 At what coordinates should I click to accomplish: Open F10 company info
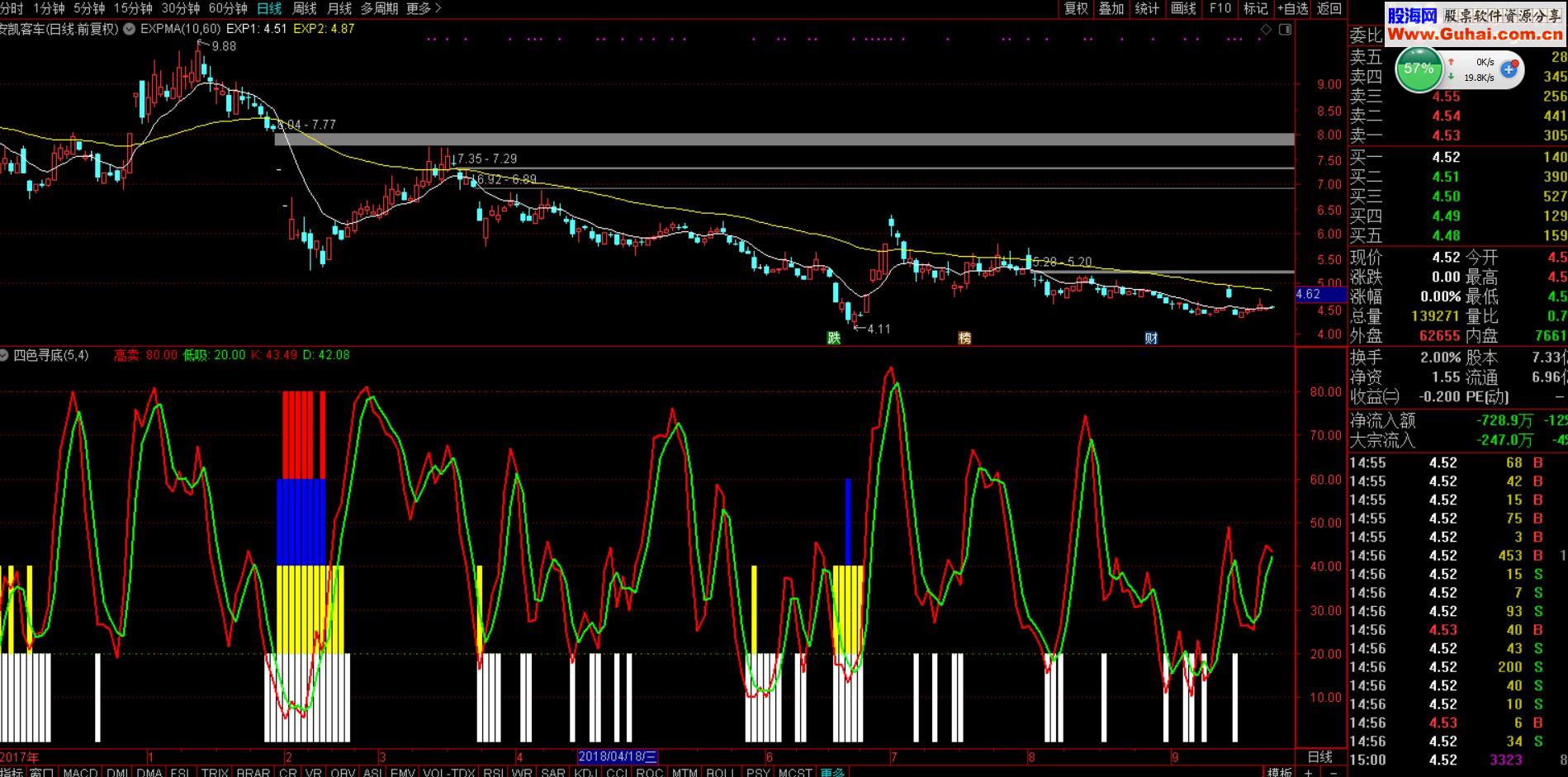[1220, 8]
